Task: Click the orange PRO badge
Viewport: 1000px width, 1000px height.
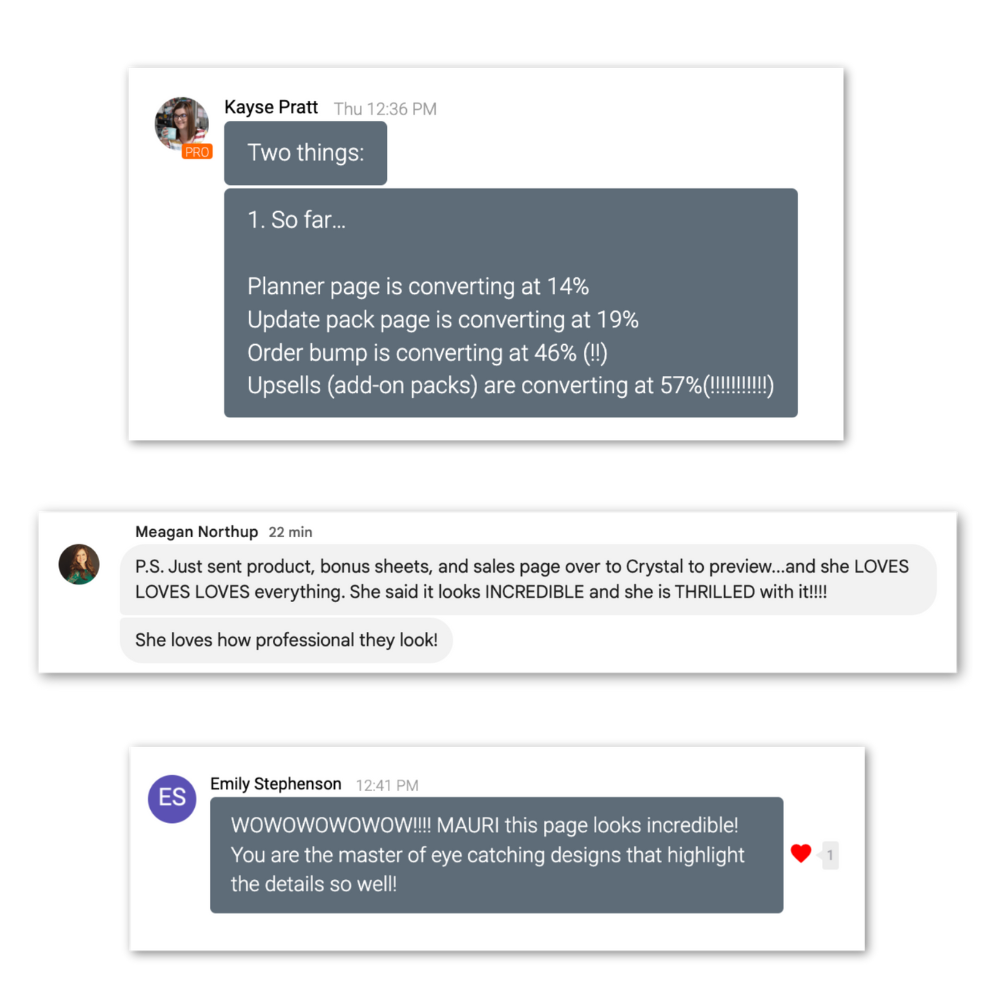Action: [197, 152]
